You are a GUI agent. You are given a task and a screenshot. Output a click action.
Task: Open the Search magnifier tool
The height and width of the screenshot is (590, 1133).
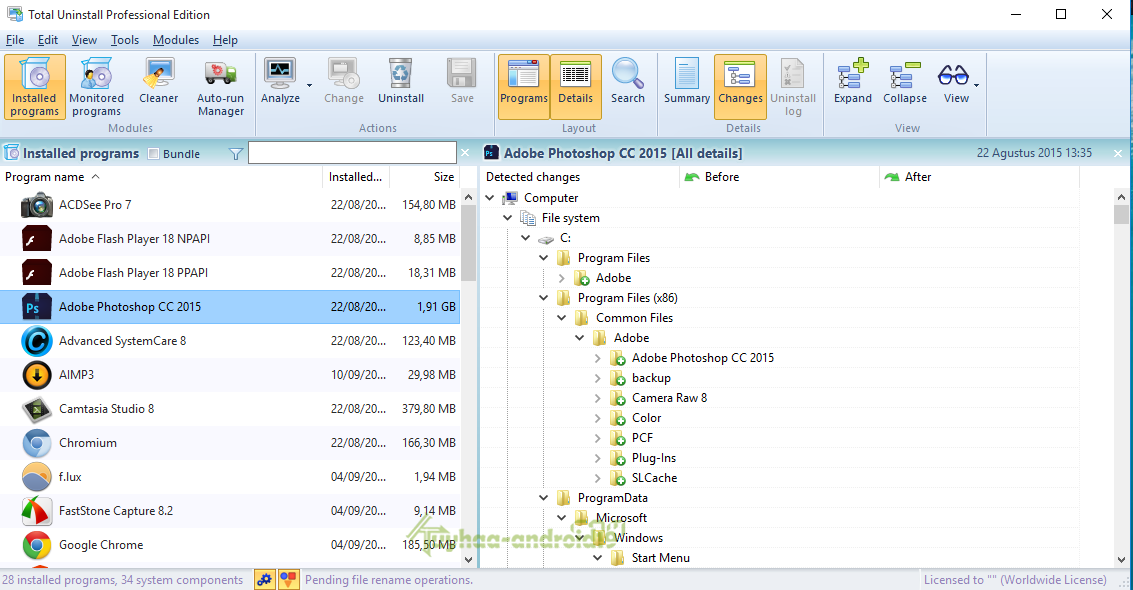[x=627, y=81]
